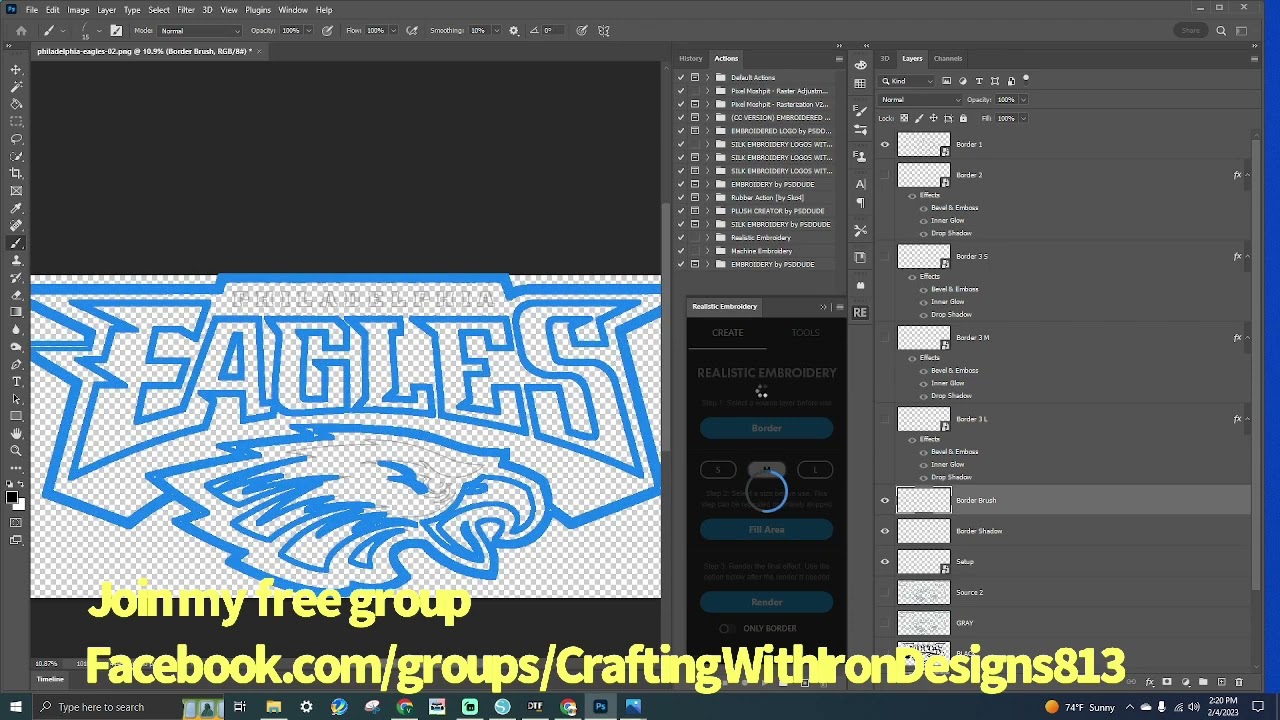Viewport: 1280px width, 720px height.
Task: Click the Render button
Action: point(767,603)
